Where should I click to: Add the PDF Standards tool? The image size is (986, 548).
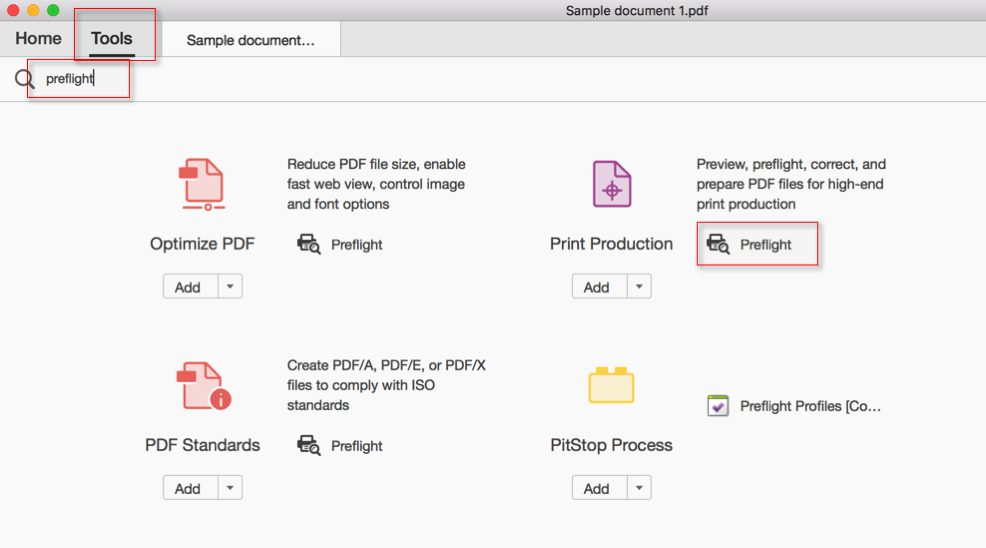188,488
